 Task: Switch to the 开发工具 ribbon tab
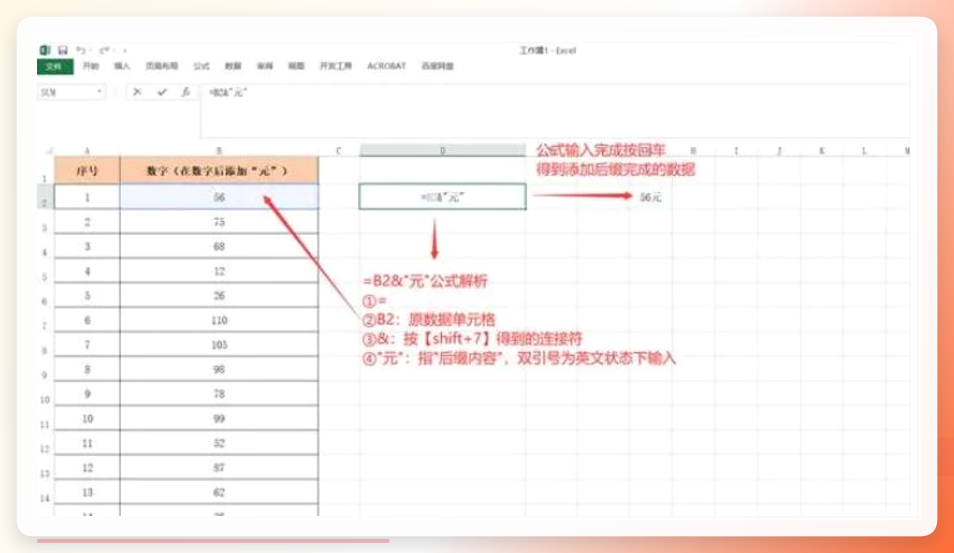coord(335,66)
